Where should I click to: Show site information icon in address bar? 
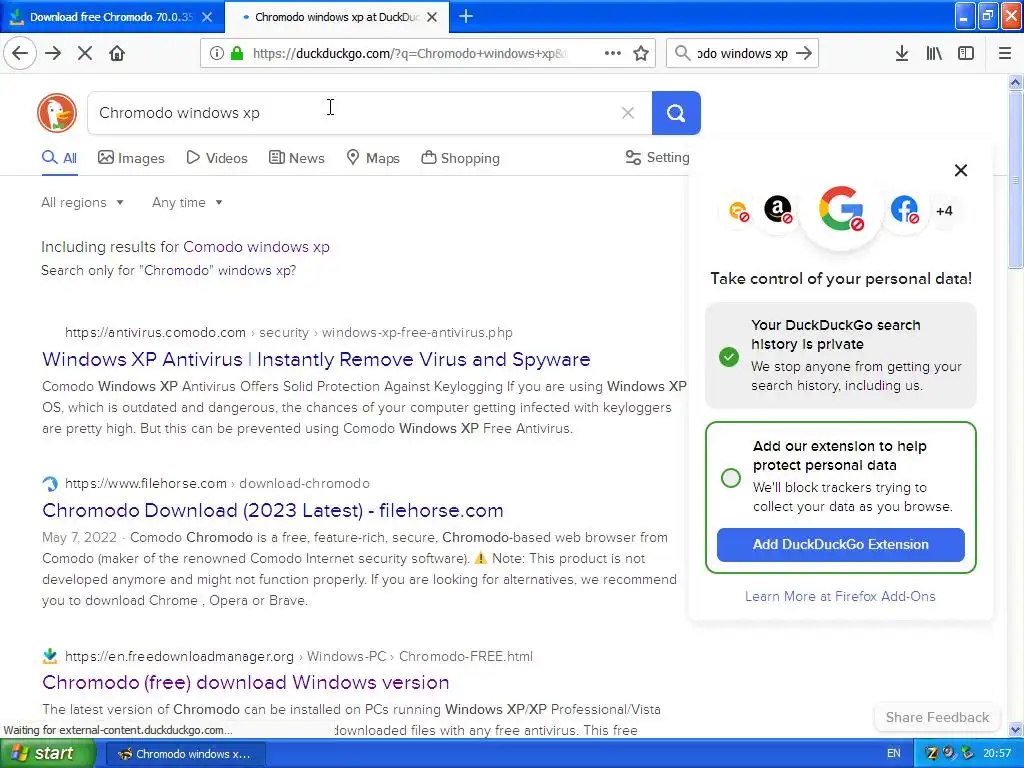(217, 53)
